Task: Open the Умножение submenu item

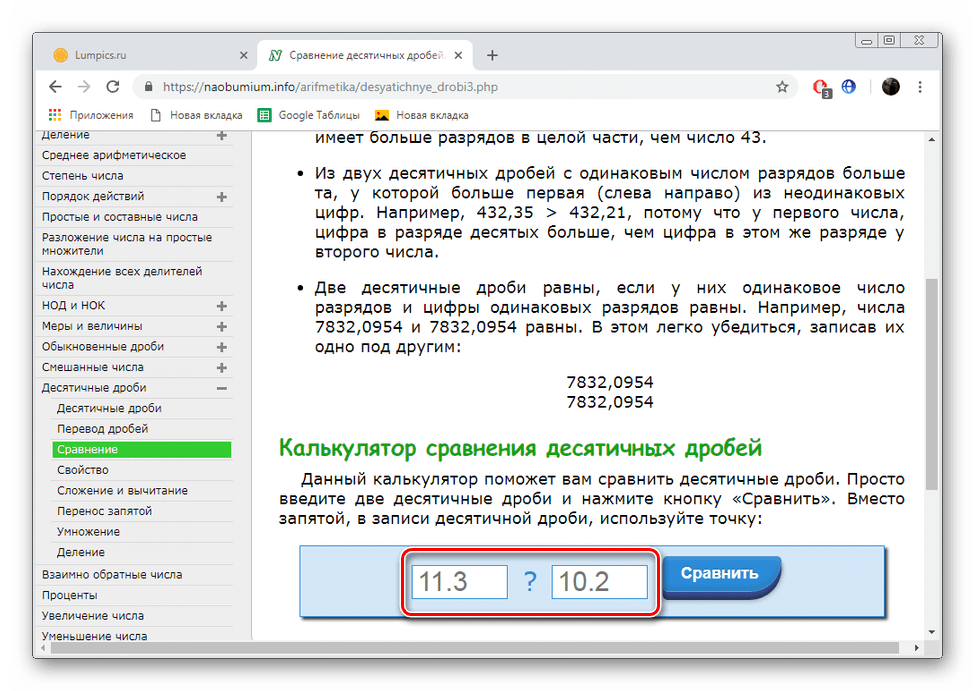Action: click(x=88, y=531)
